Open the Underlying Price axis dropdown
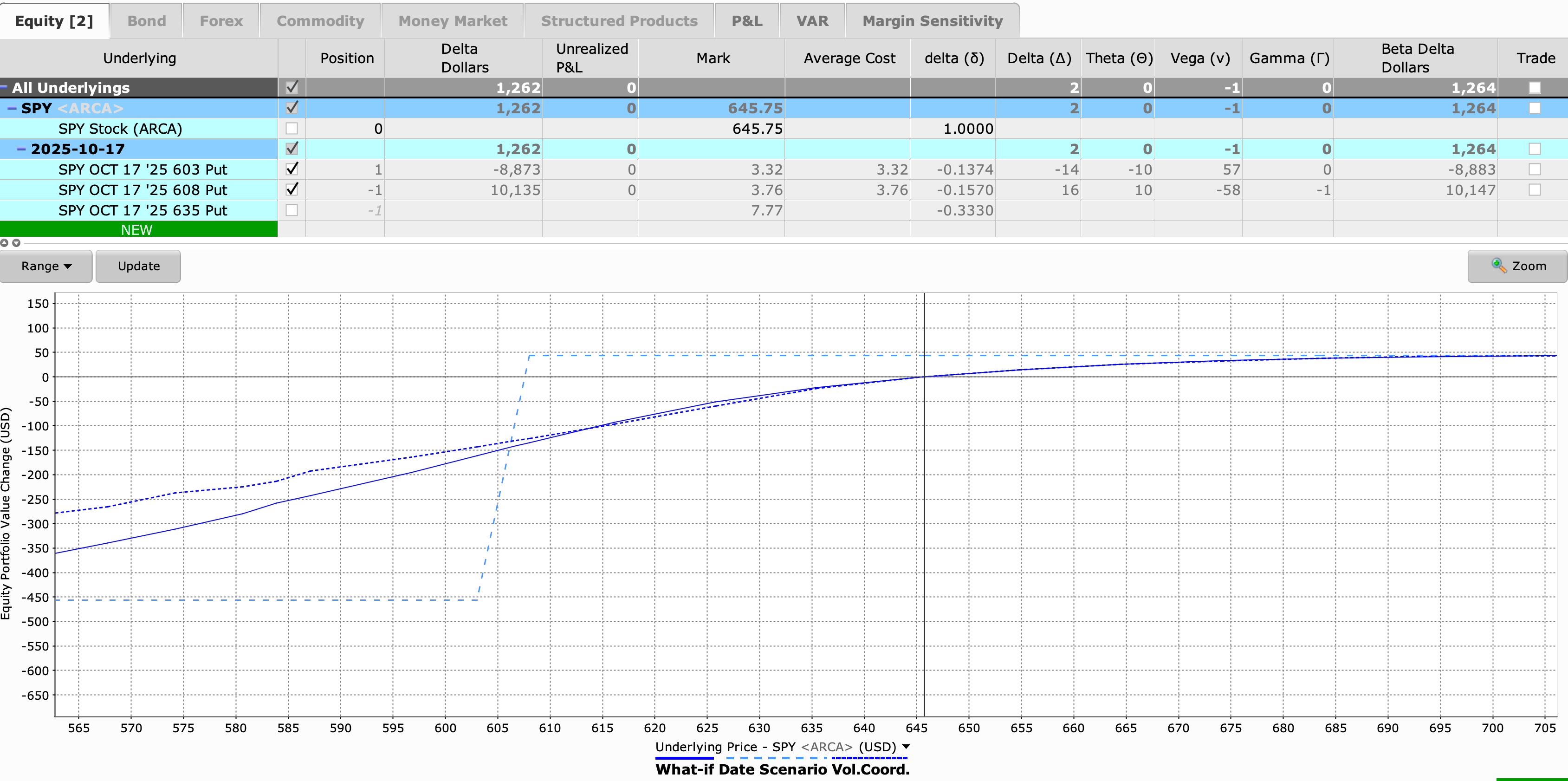Screen dimensions: 1568x781 tap(906, 747)
